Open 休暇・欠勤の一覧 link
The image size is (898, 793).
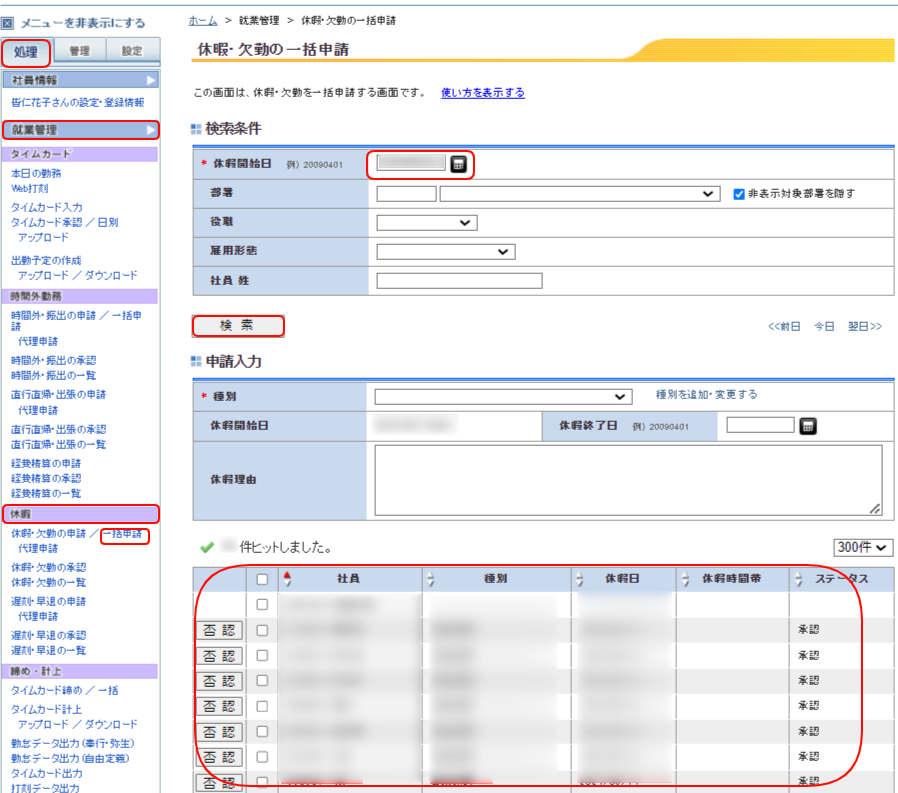point(49,583)
